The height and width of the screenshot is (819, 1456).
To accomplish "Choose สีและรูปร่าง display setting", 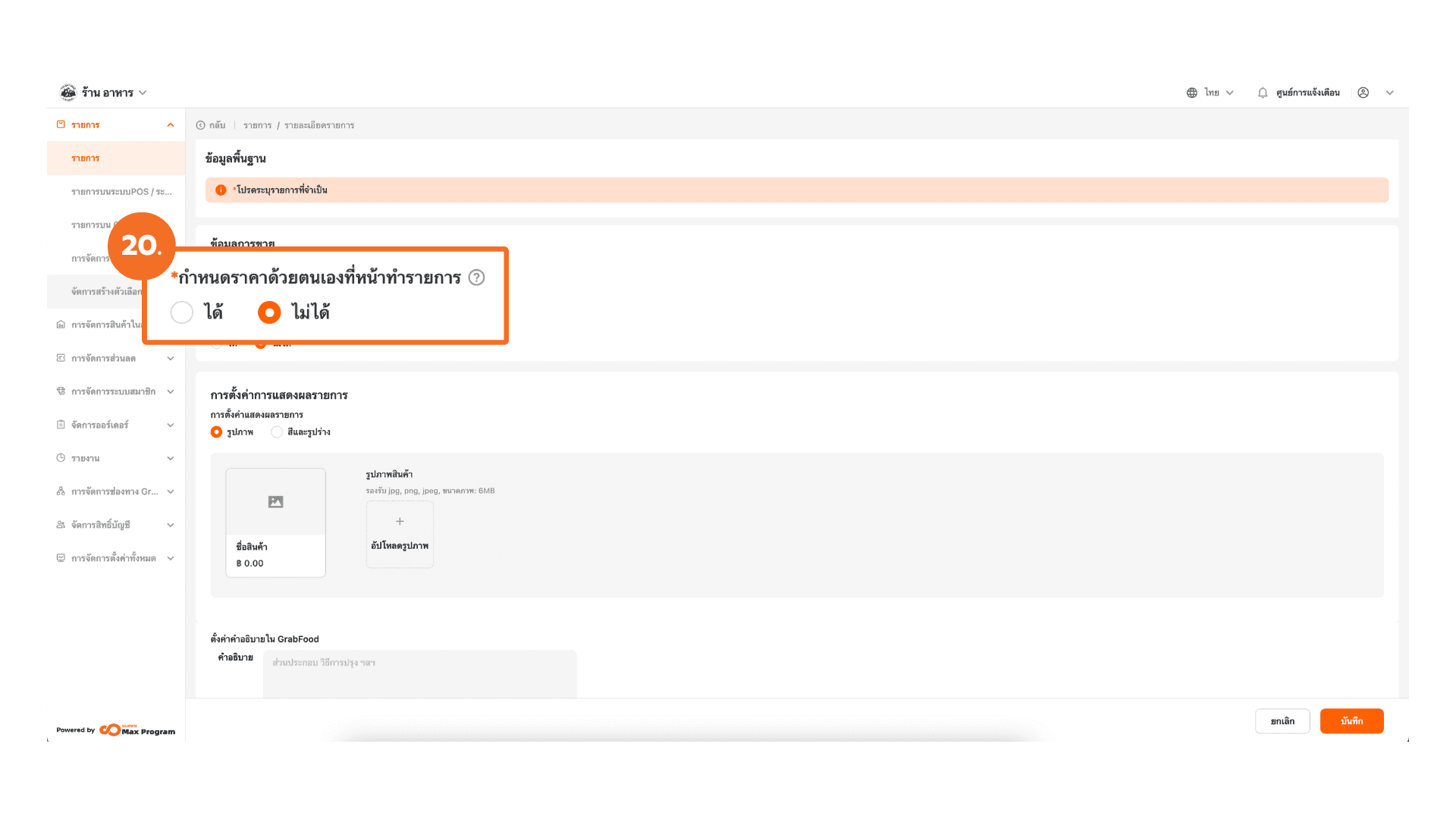I will tap(277, 432).
